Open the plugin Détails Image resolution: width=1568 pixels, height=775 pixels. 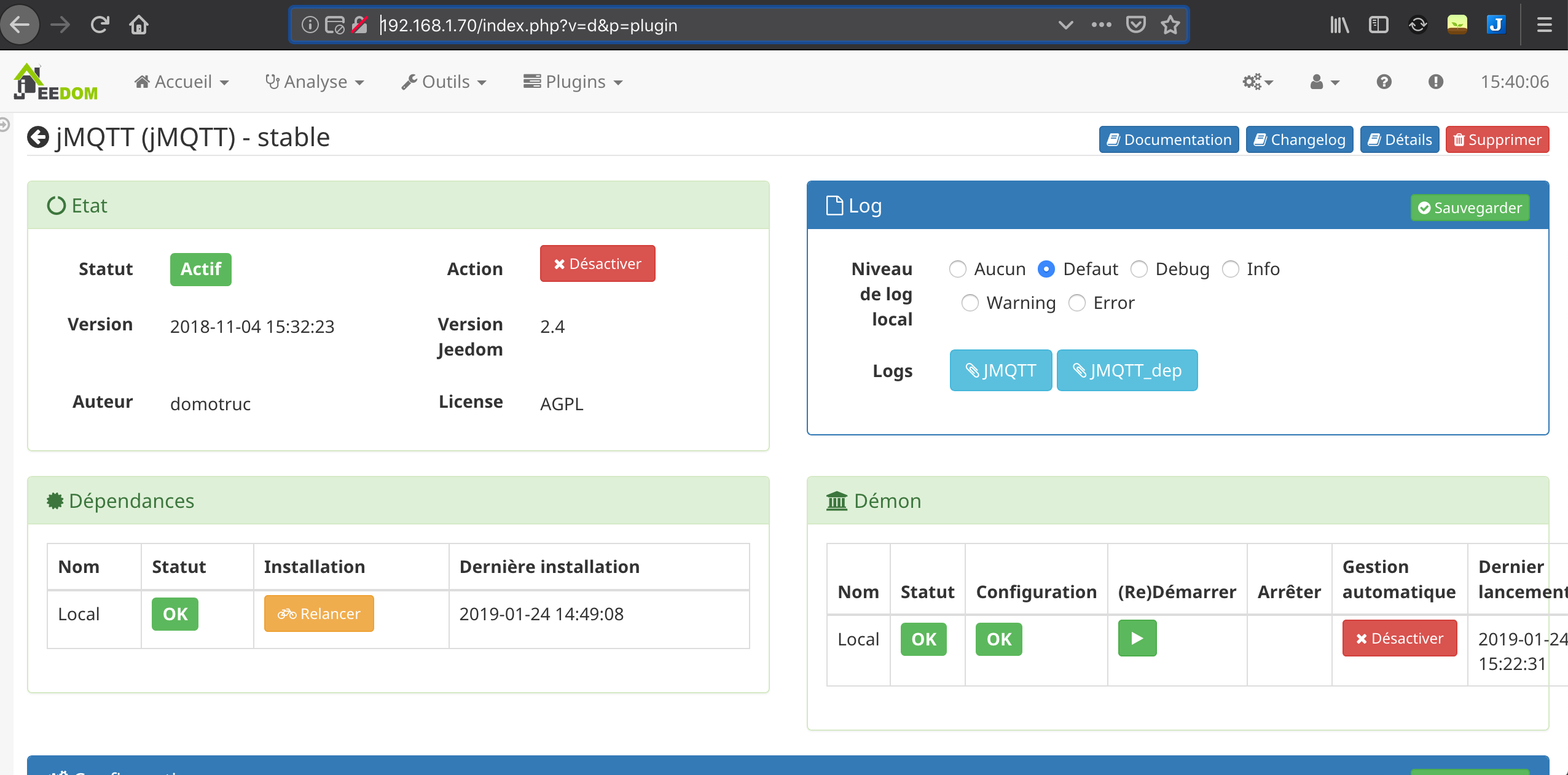1400,139
